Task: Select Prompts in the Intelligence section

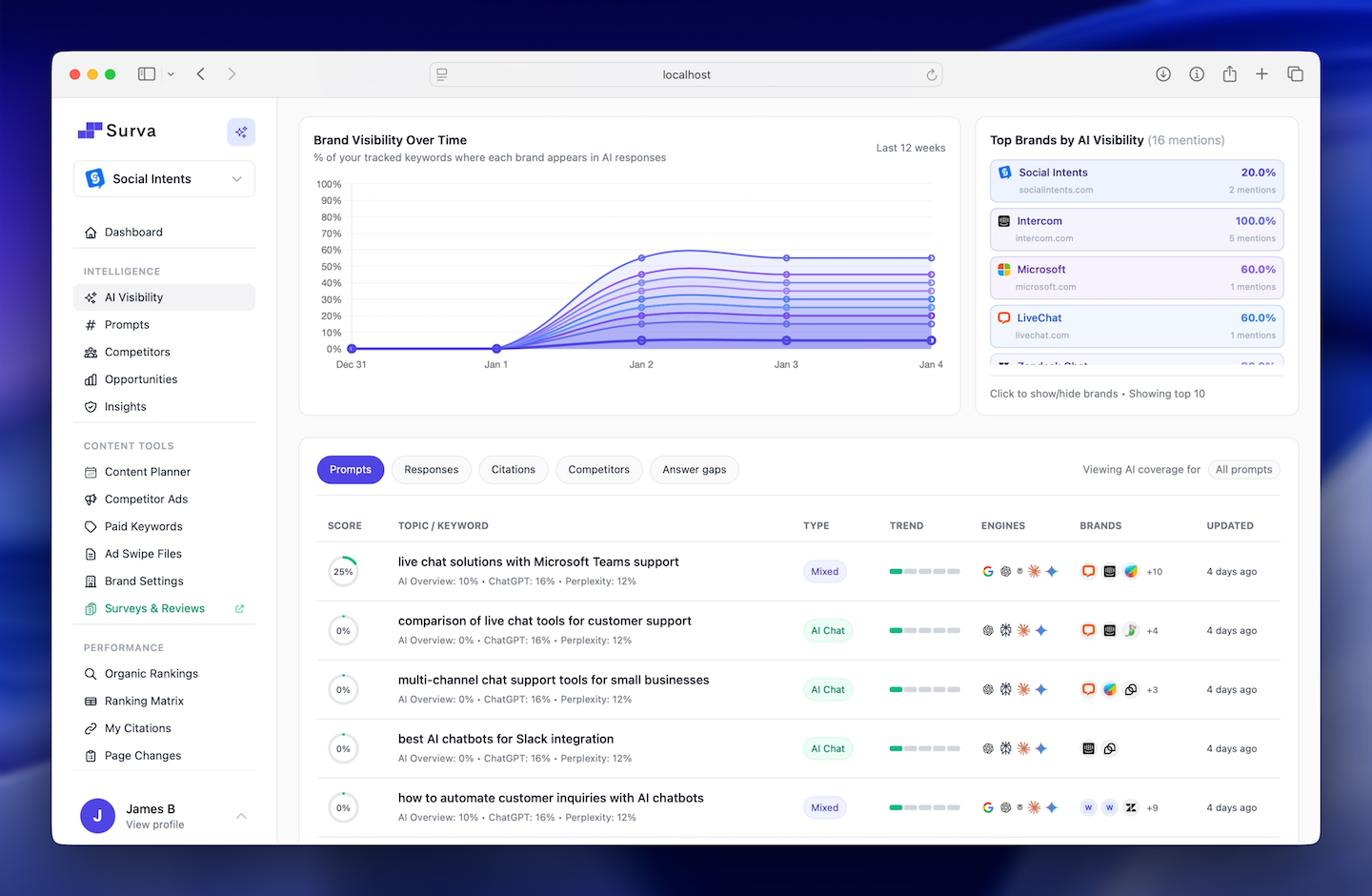Action: point(127,324)
